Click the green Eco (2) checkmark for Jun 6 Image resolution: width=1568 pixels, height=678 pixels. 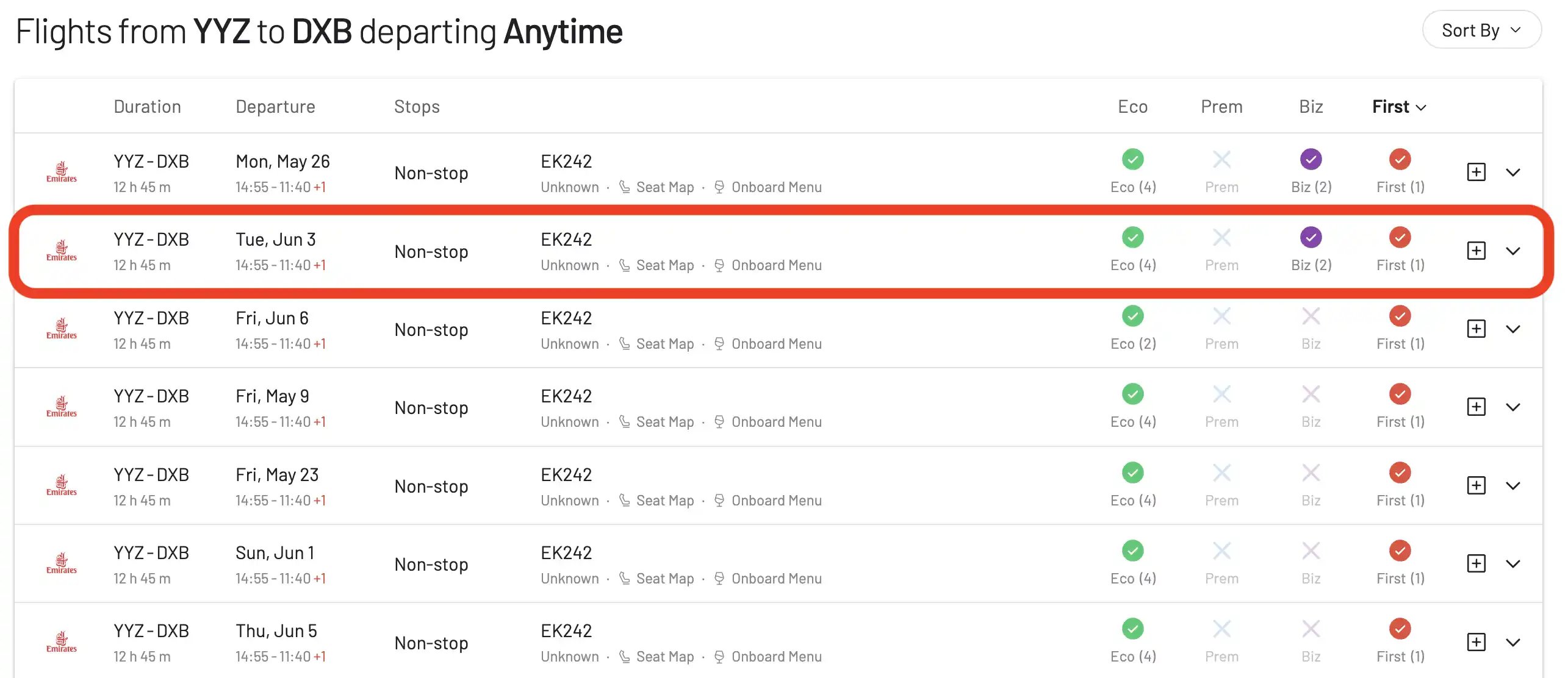pos(1132,316)
